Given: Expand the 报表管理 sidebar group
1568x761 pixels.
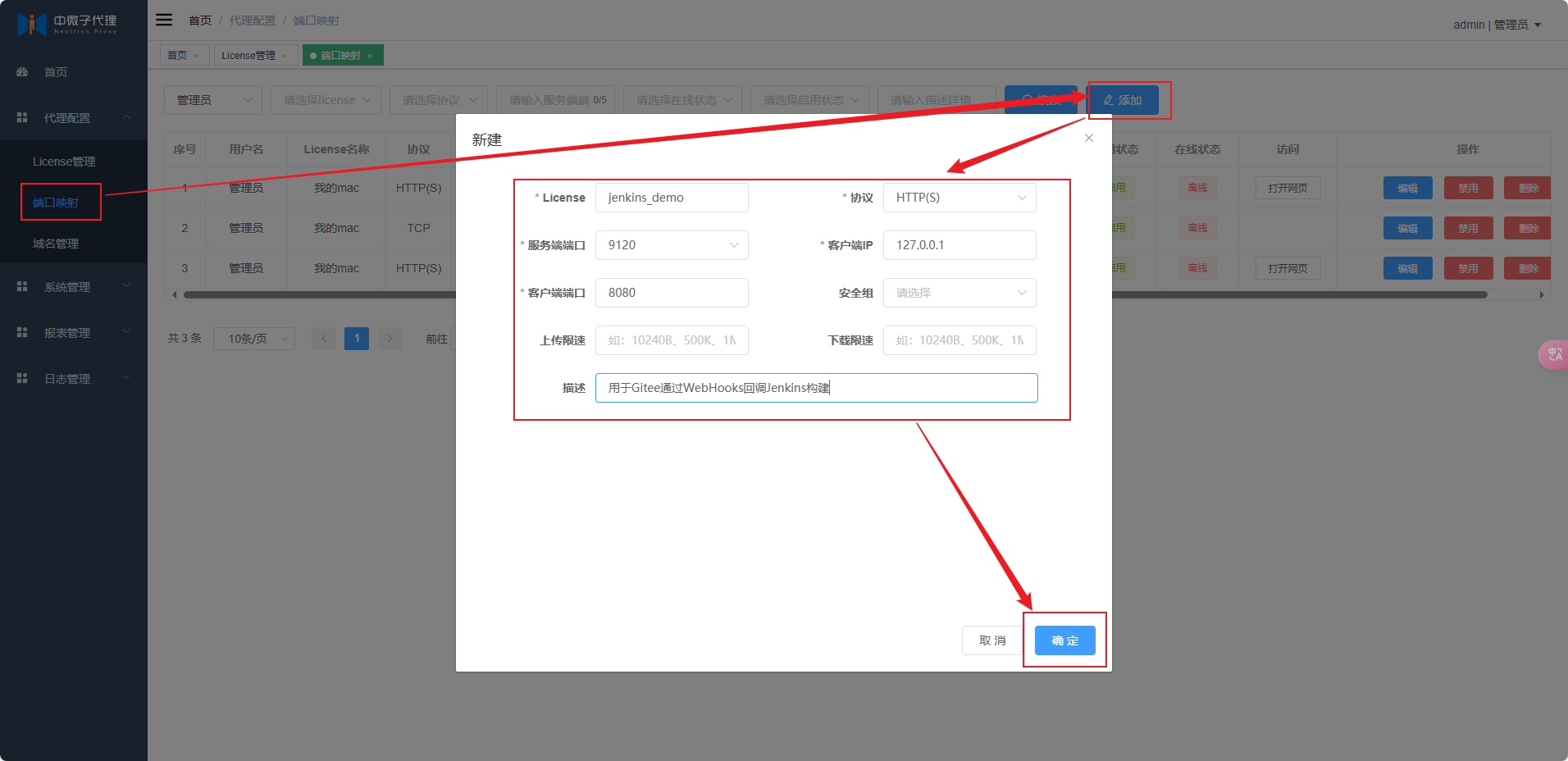Looking at the screenshot, I should pyautogui.click(x=74, y=333).
